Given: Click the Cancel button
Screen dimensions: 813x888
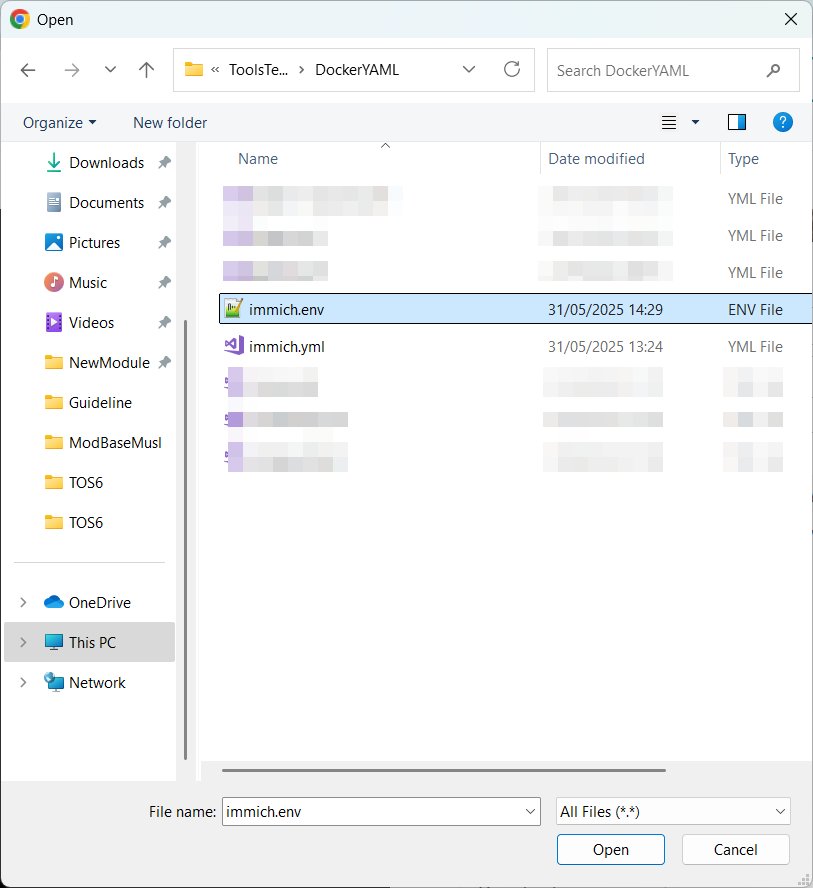Looking at the screenshot, I should [x=735, y=850].
